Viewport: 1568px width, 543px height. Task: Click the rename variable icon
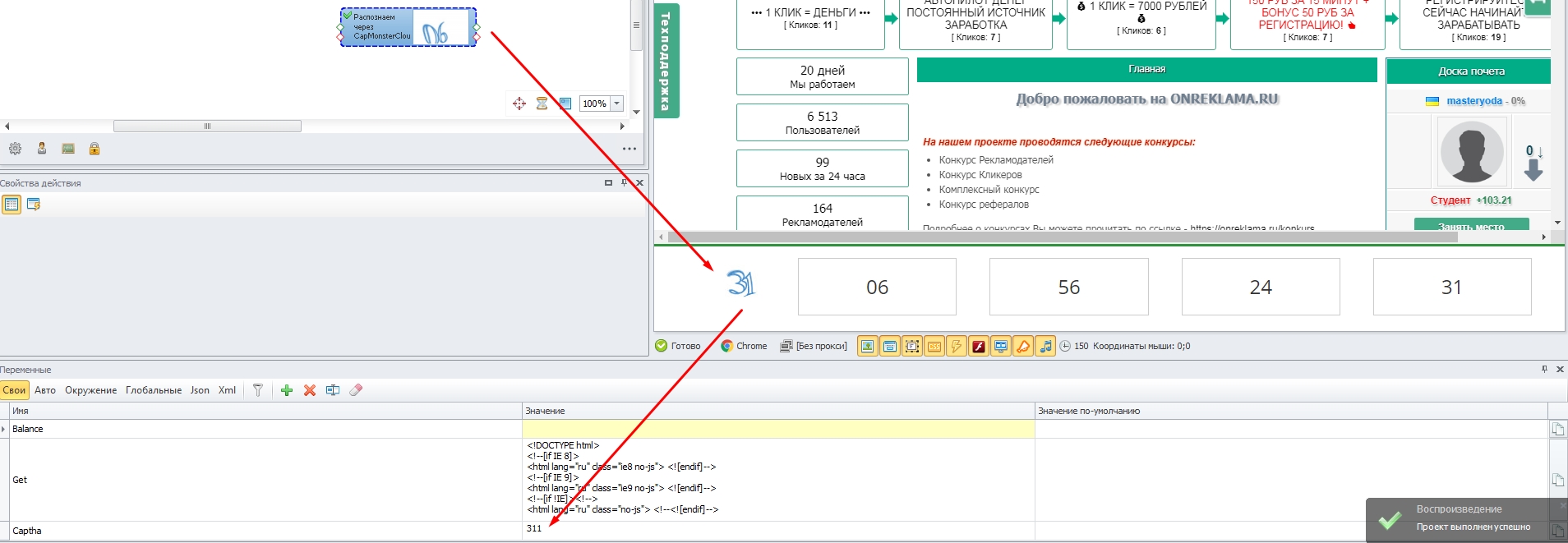[x=333, y=390]
